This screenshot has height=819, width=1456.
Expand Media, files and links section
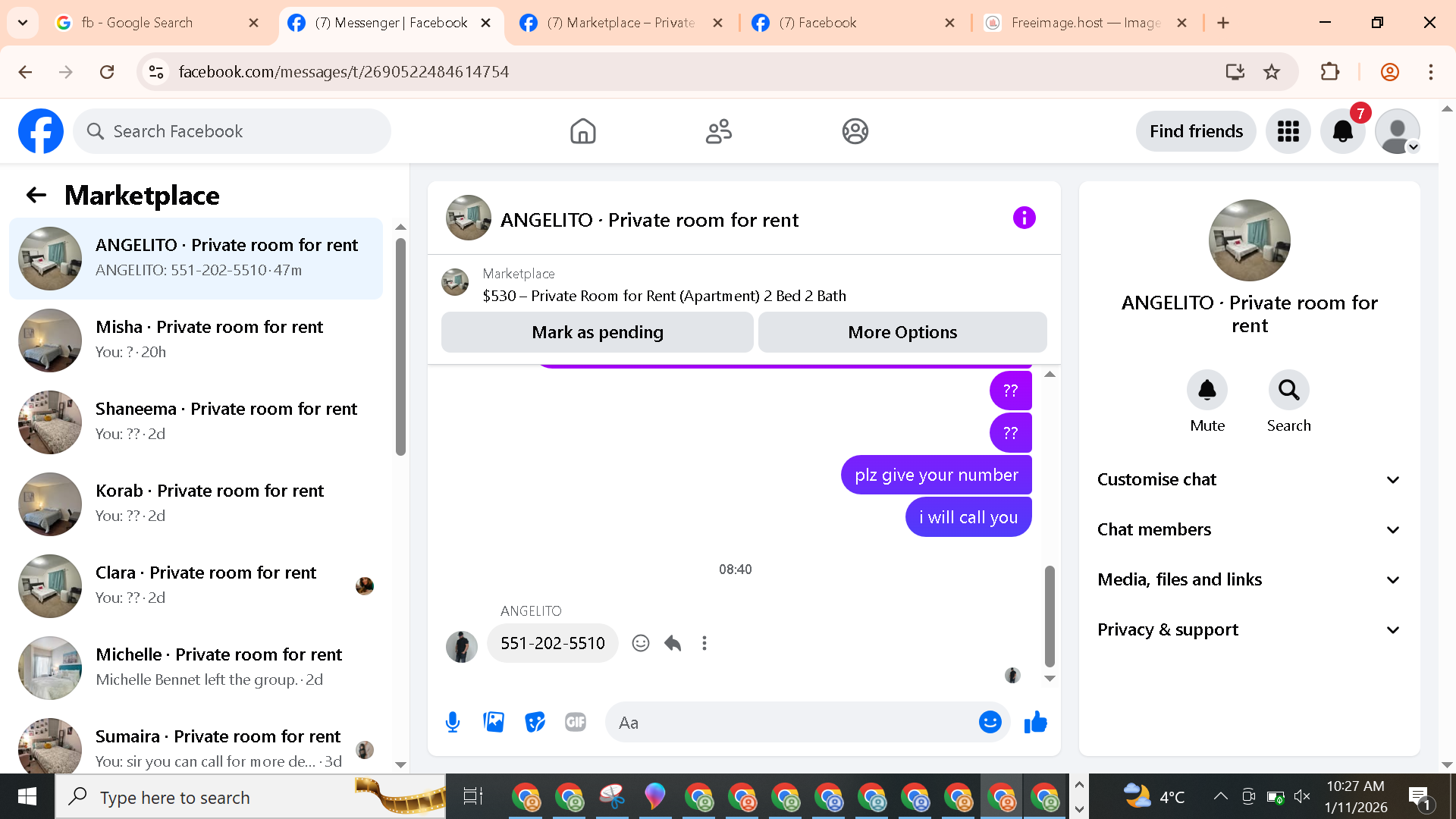click(1249, 579)
